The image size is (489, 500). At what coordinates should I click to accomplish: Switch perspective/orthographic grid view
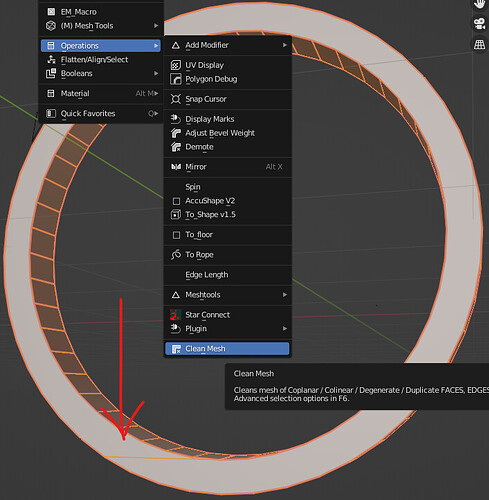(x=480, y=44)
